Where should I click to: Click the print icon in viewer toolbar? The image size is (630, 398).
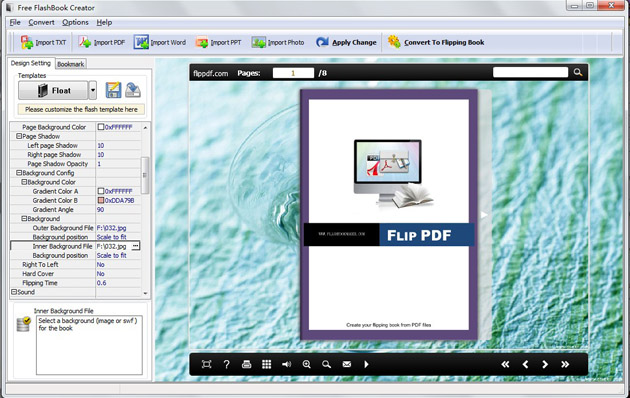click(247, 364)
